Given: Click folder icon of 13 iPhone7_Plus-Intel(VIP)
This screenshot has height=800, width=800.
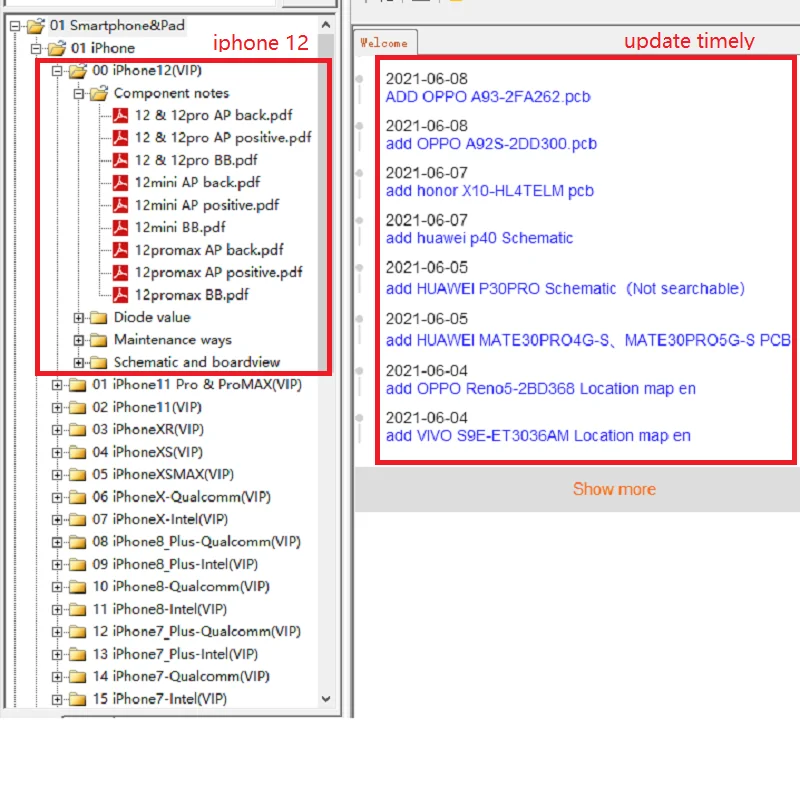Looking at the screenshot, I should (78, 655).
